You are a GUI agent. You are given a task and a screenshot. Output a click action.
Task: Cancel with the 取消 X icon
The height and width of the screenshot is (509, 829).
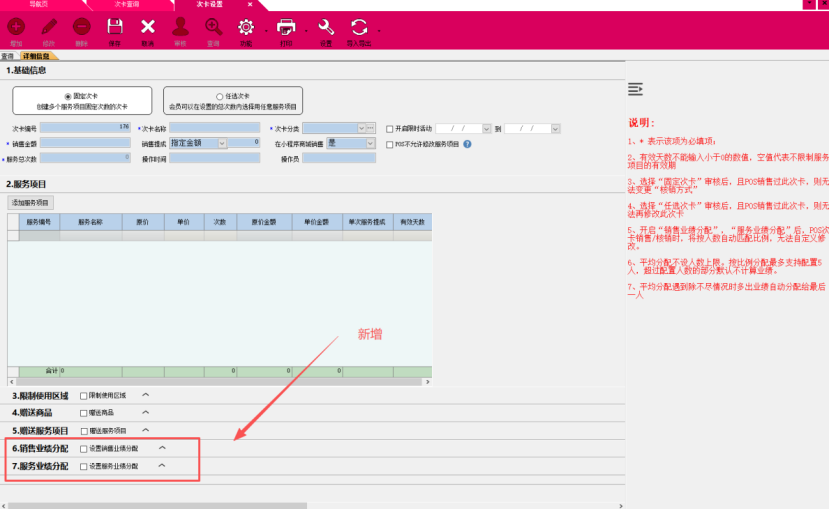[x=148, y=26]
